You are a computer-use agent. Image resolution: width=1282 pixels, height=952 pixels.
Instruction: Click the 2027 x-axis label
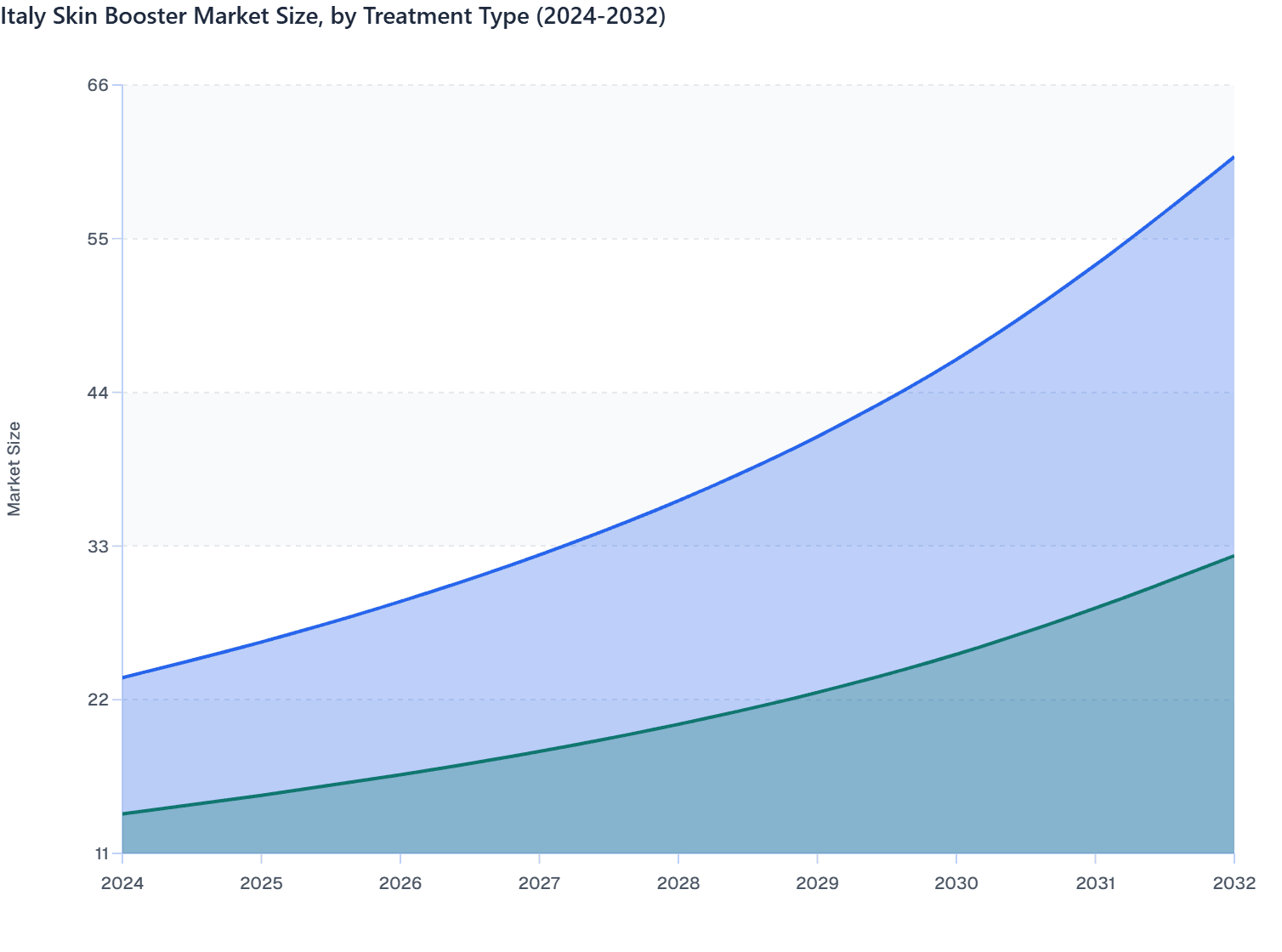pos(541,884)
